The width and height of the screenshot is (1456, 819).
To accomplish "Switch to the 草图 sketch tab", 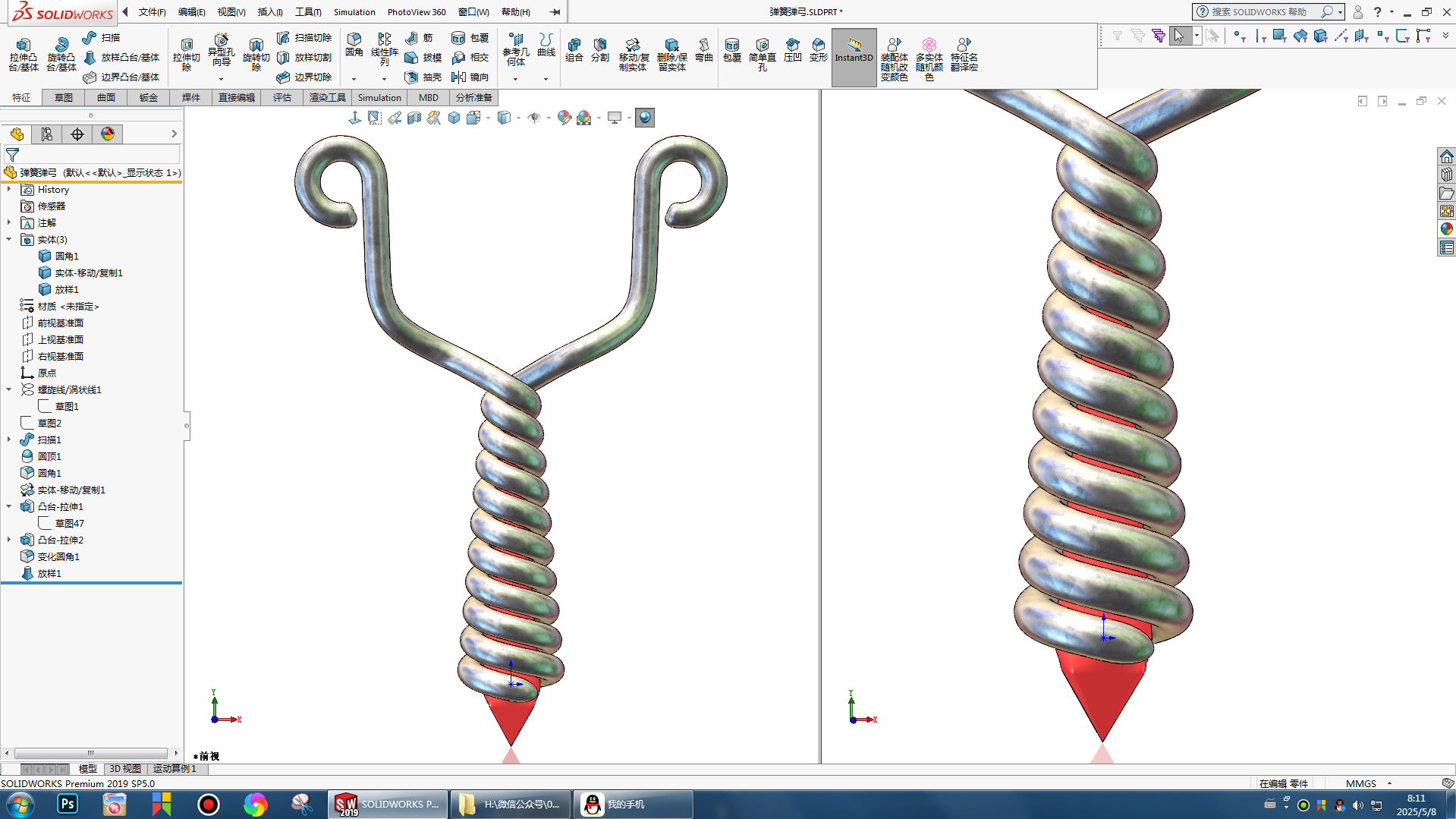I will point(64,97).
